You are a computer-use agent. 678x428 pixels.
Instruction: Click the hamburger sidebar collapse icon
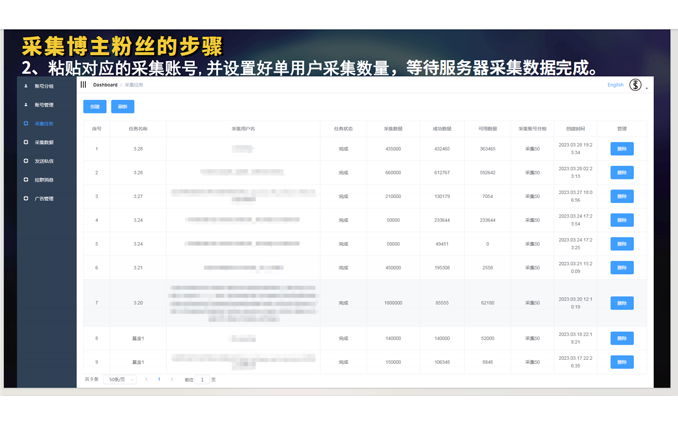pos(83,85)
